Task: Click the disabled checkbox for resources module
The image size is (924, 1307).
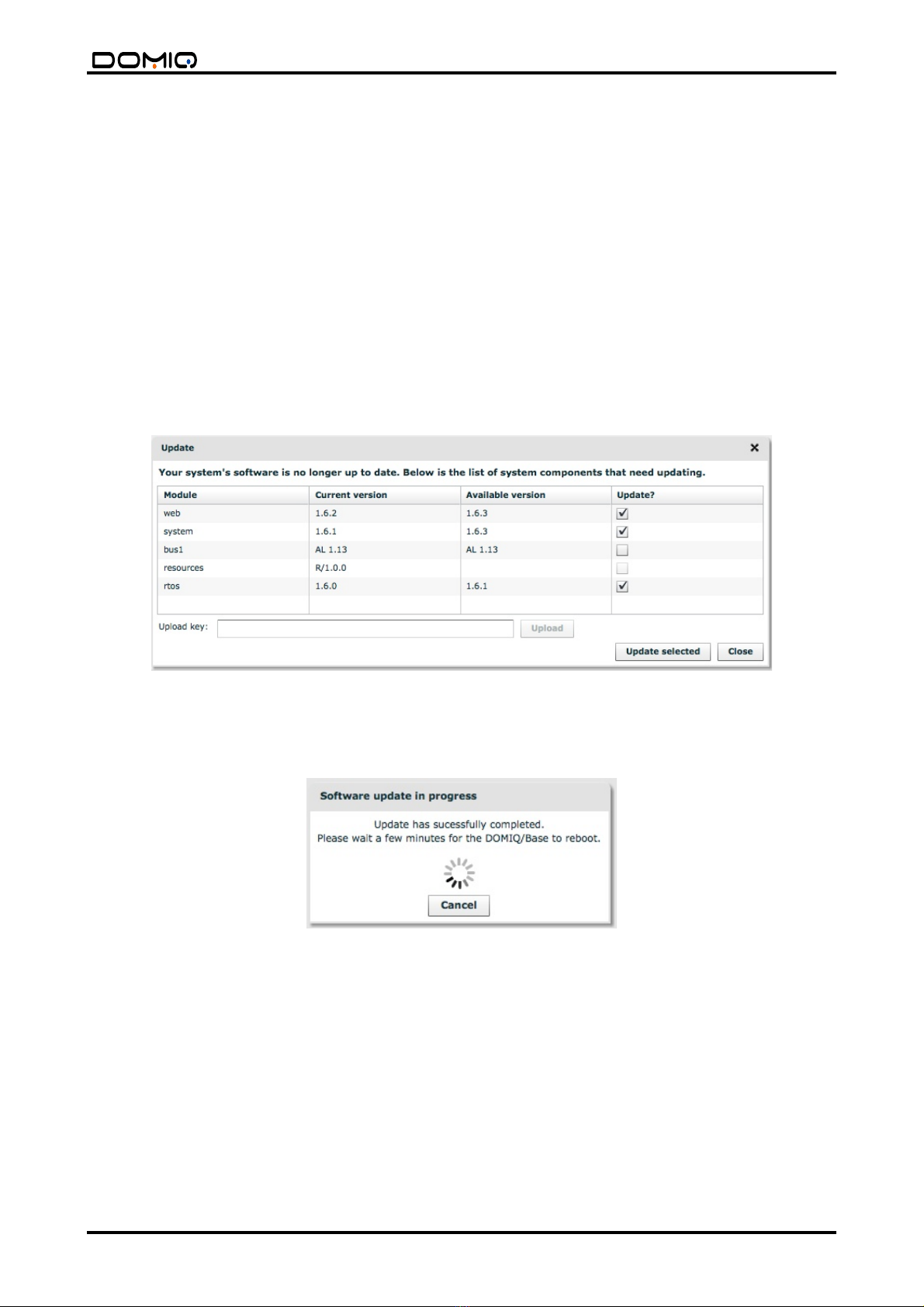Action: [622, 569]
